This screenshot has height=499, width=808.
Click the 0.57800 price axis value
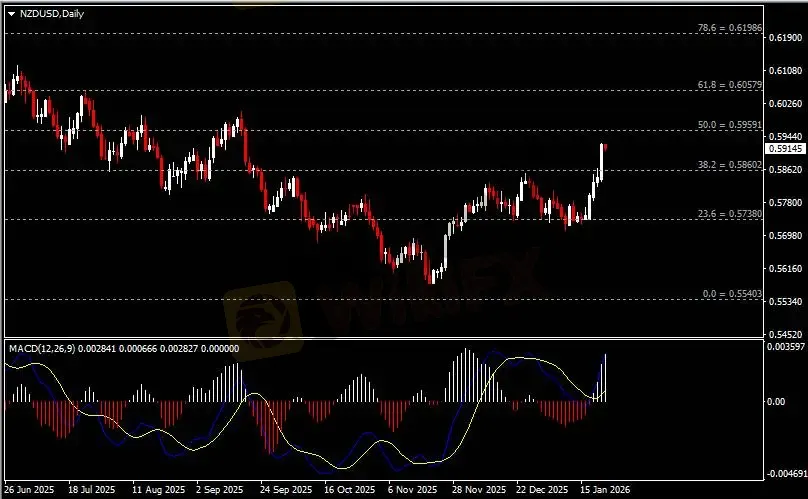click(785, 203)
